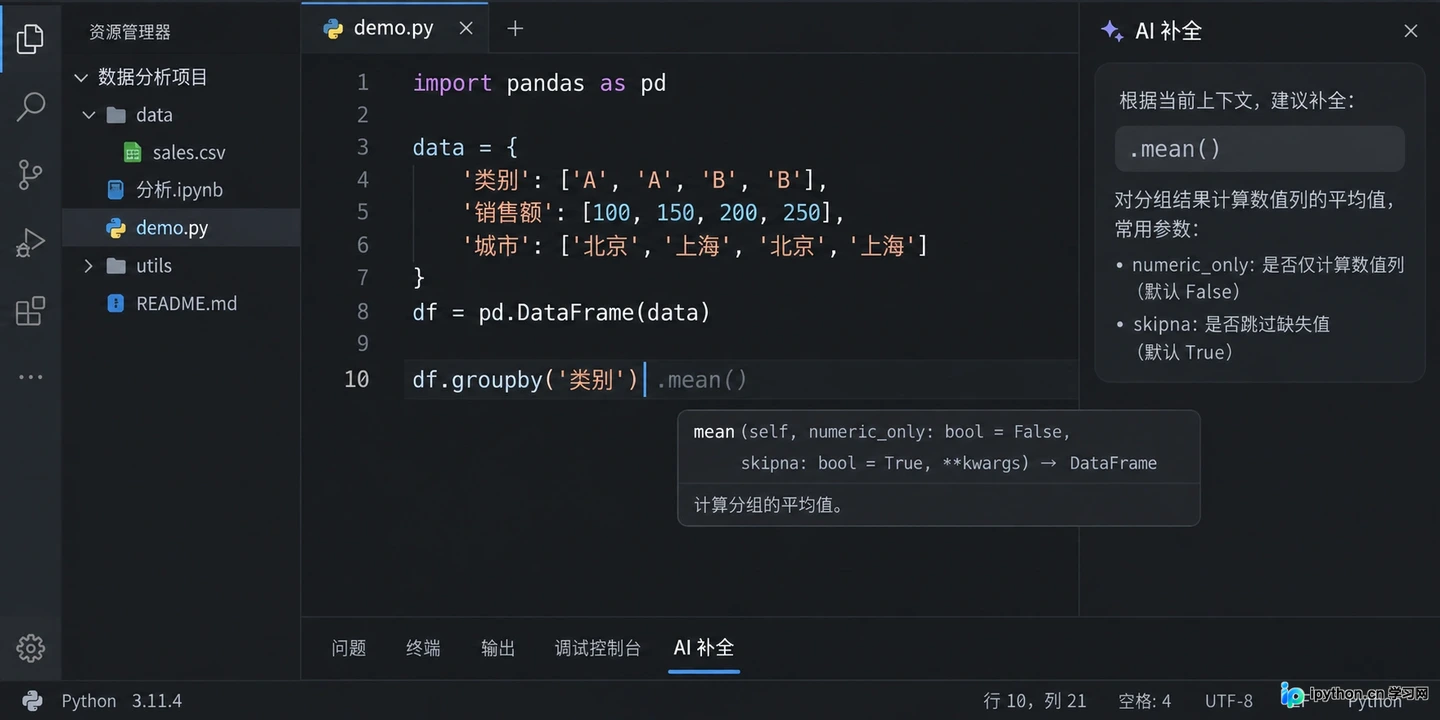Click line number 8 in the gutter
This screenshot has width=1440, height=720.
[x=362, y=312]
